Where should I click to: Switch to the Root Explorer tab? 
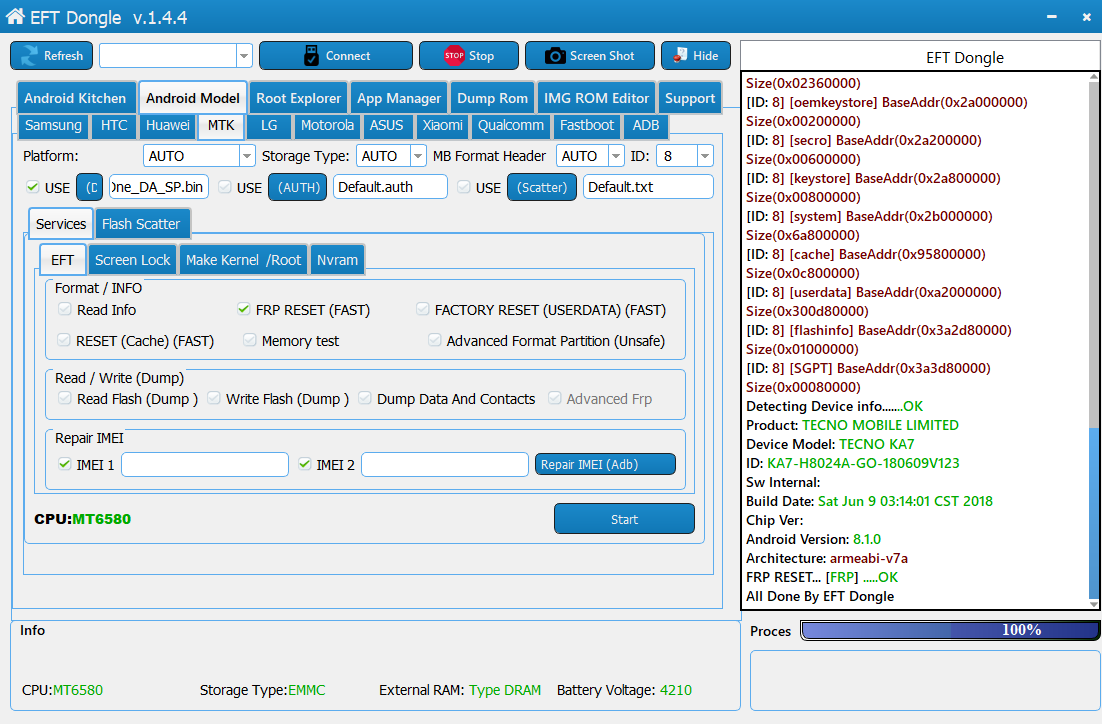click(x=299, y=98)
